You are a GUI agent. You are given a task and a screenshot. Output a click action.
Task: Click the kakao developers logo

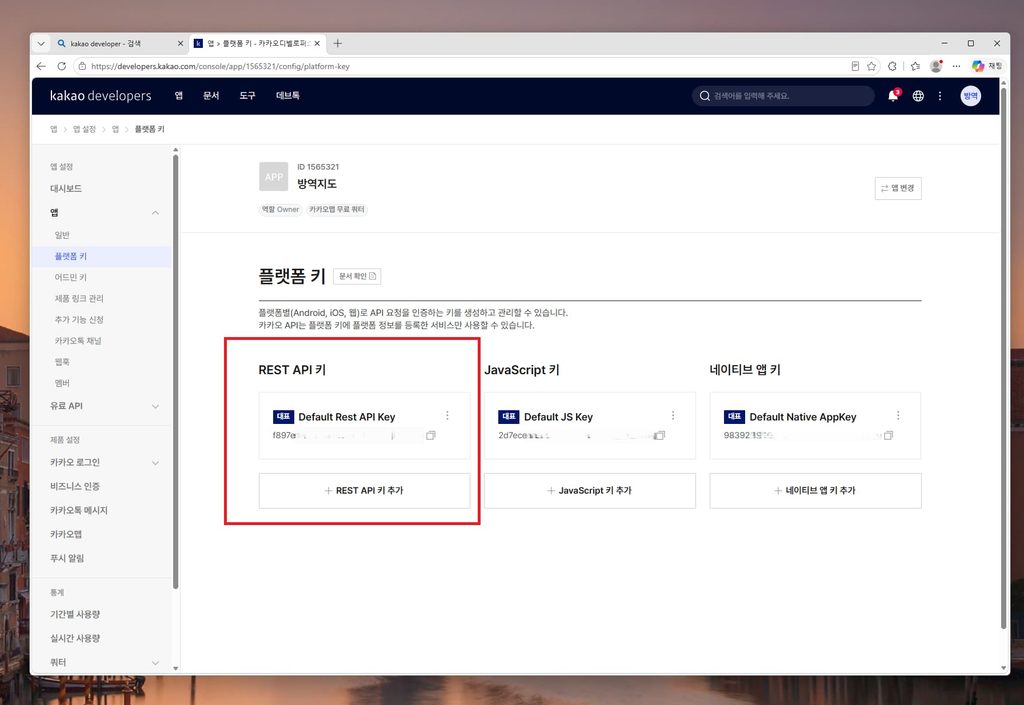tap(101, 95)
